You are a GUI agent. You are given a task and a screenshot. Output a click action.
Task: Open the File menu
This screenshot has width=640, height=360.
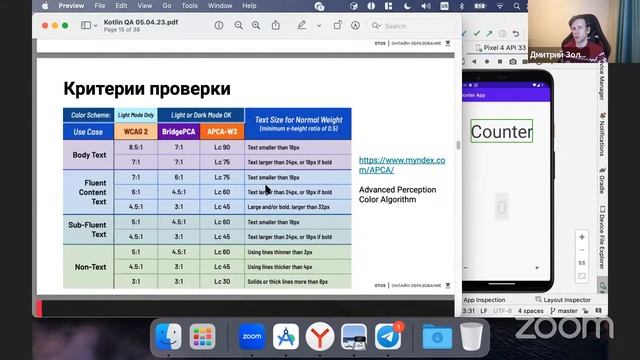[100, 6]
